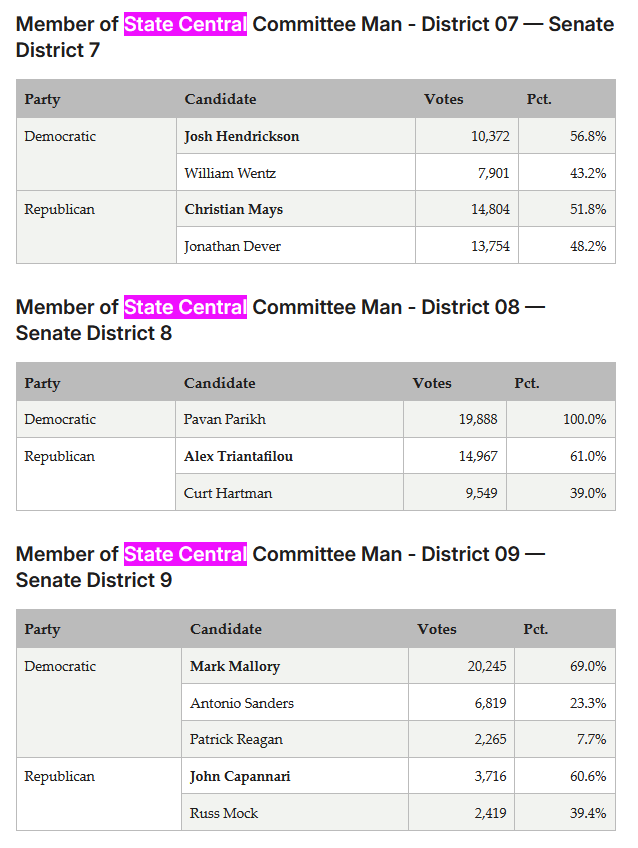Click the 100.0% percentage cell

tap(561, 419)
